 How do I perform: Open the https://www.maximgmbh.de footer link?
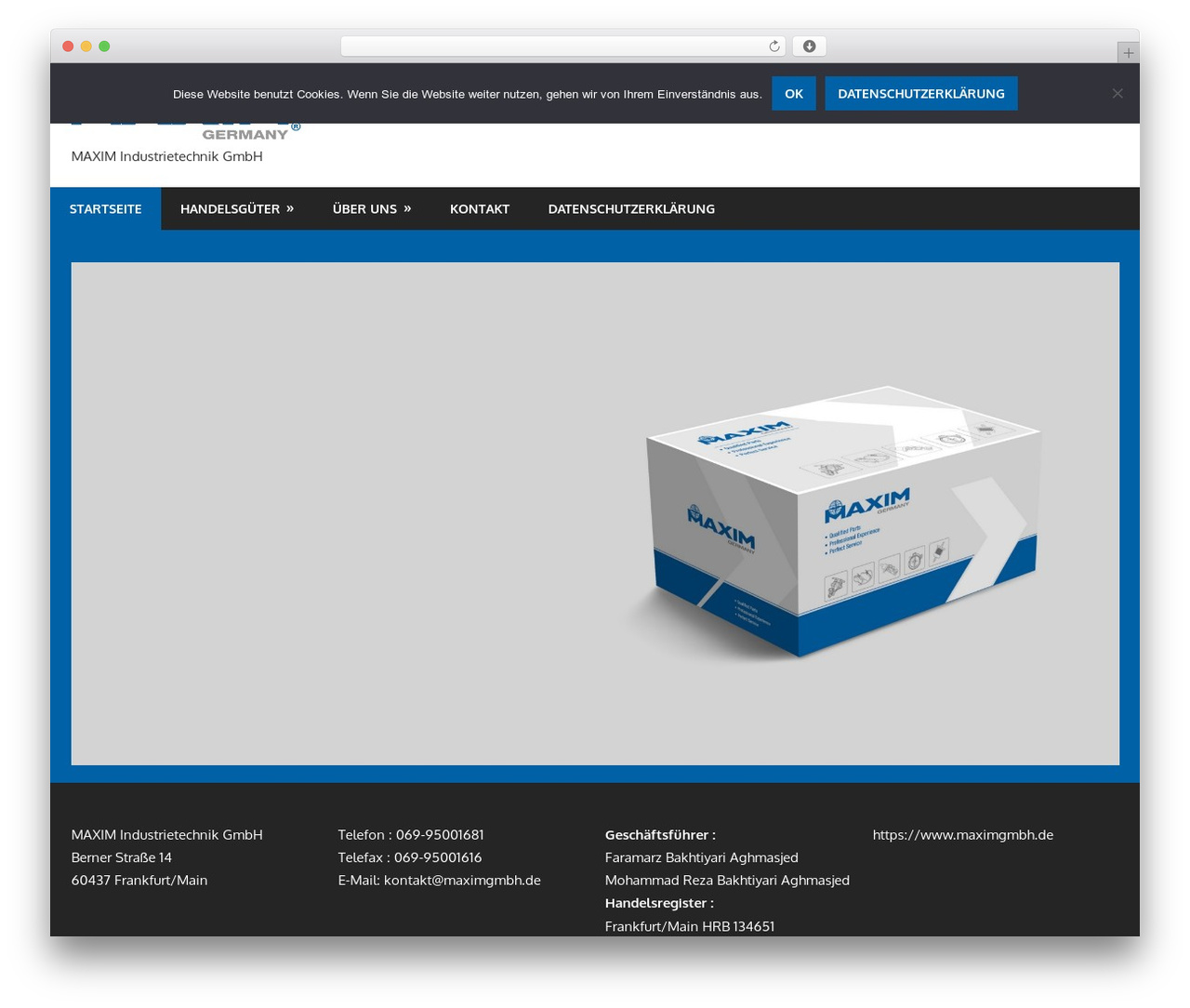point(963,834)
